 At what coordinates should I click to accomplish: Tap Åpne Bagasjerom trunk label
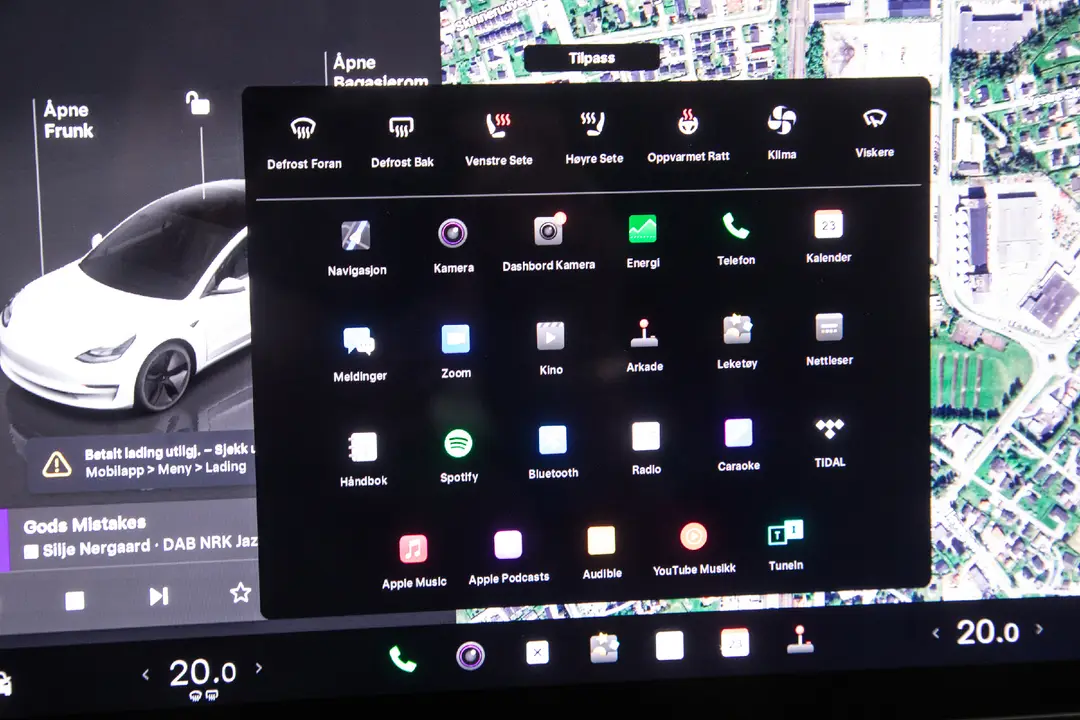(380, 70)
